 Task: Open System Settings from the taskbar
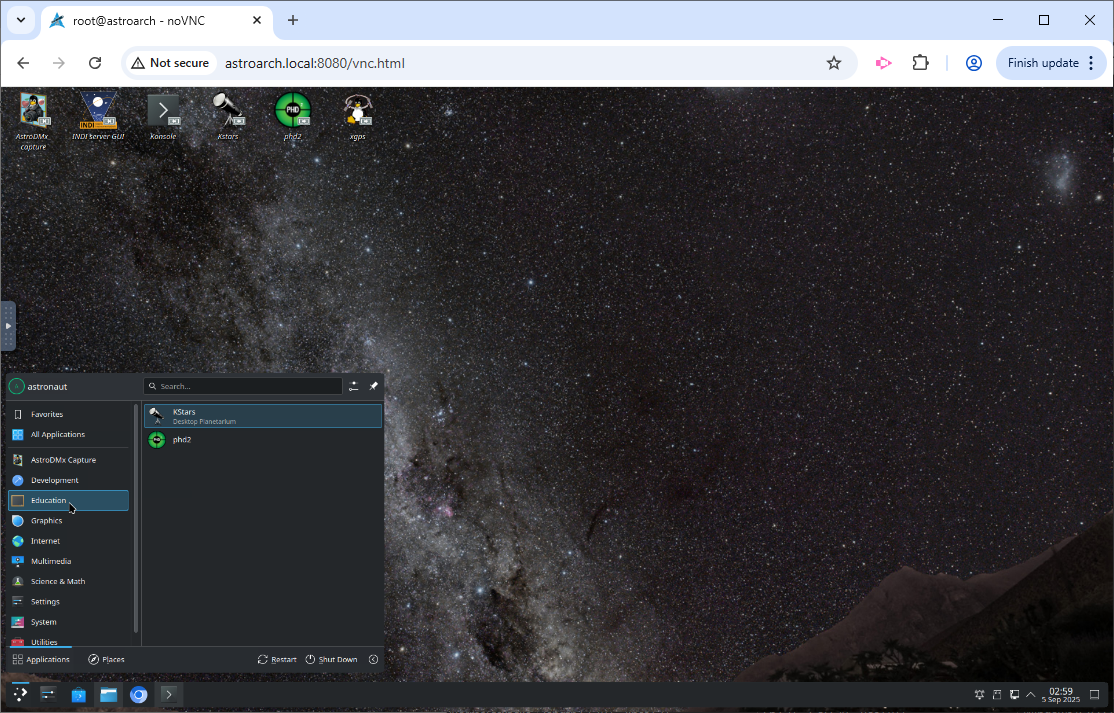[48, 694]
